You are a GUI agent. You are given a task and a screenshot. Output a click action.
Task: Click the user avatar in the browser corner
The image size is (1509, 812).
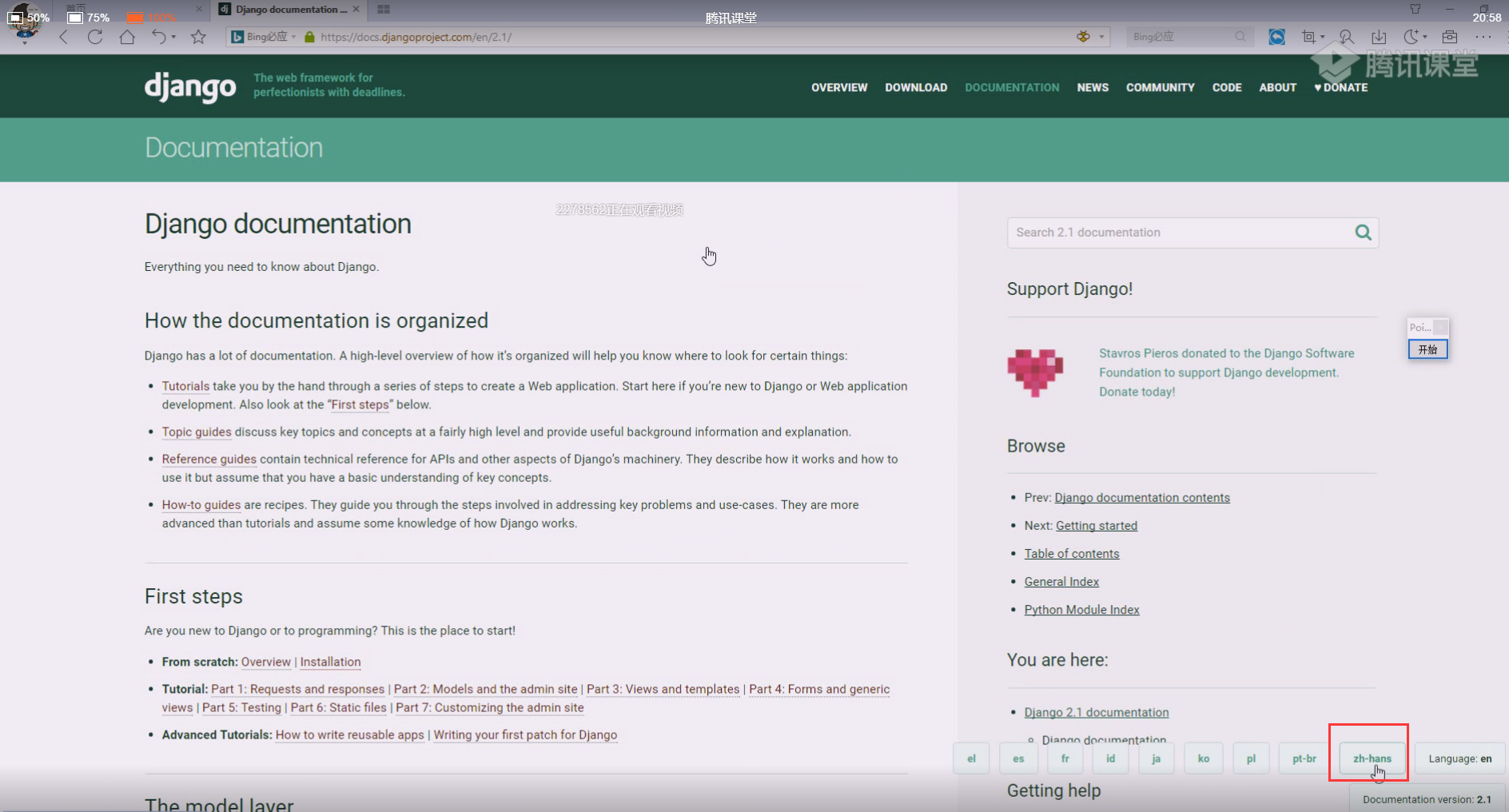24,21
